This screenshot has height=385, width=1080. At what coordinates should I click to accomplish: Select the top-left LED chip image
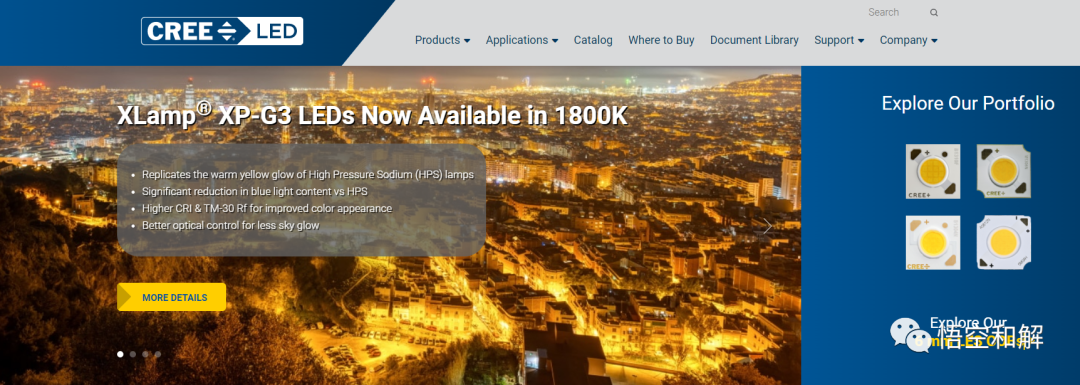(x=933, y=171)
